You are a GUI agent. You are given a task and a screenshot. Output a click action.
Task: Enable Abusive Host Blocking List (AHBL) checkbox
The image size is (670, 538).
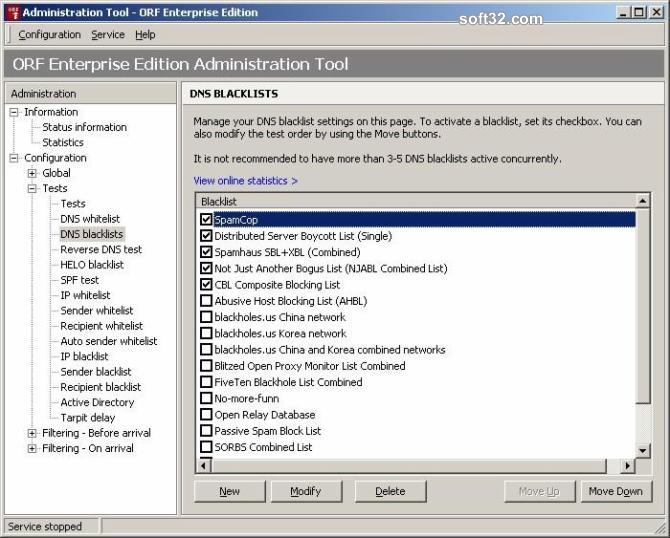(x=206, y=301)
